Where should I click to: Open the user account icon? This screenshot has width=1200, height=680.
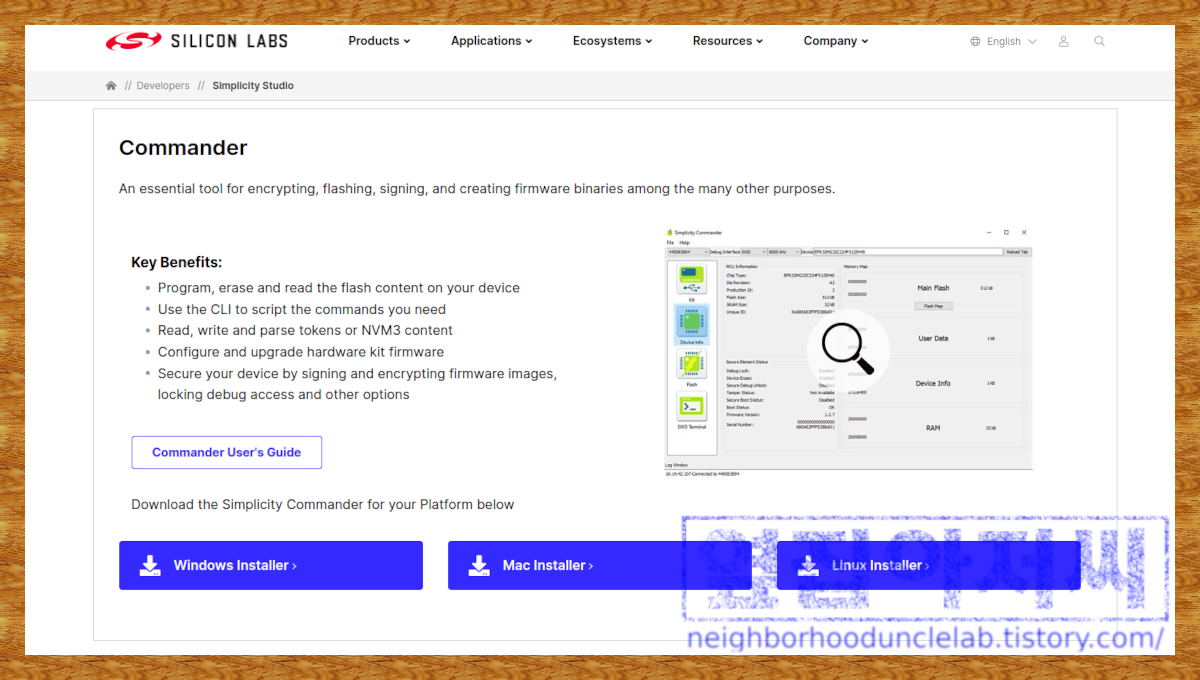coord(1063,41)
